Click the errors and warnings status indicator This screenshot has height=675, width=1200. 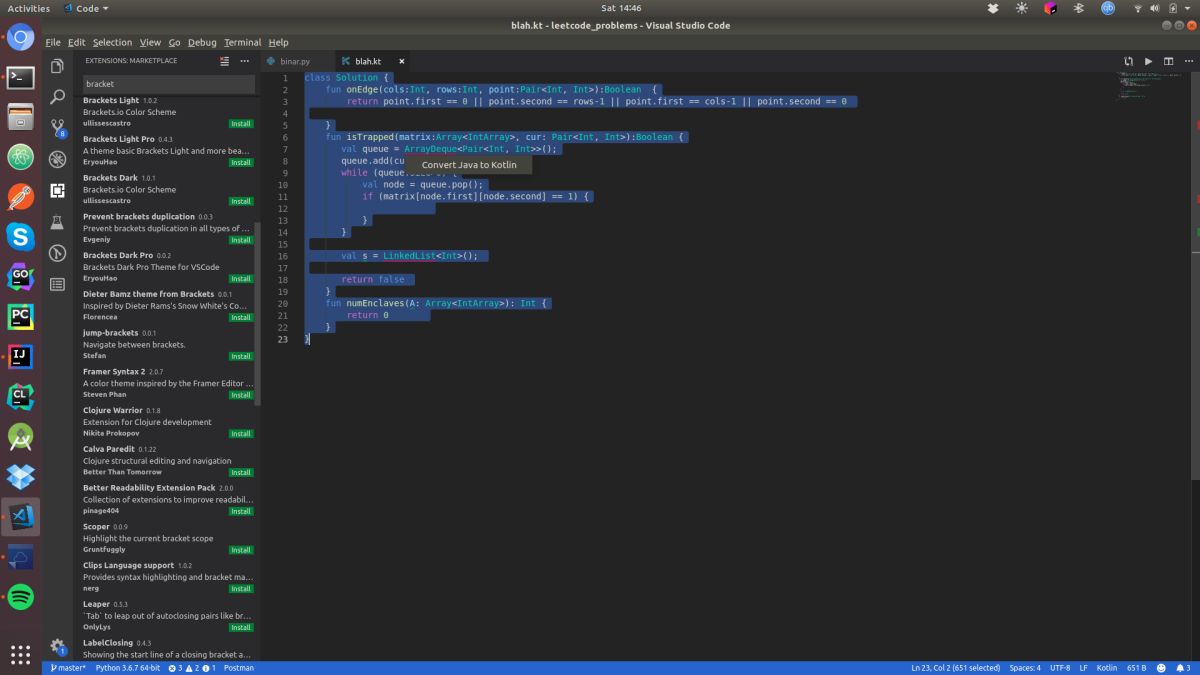(x=191, y=667)
